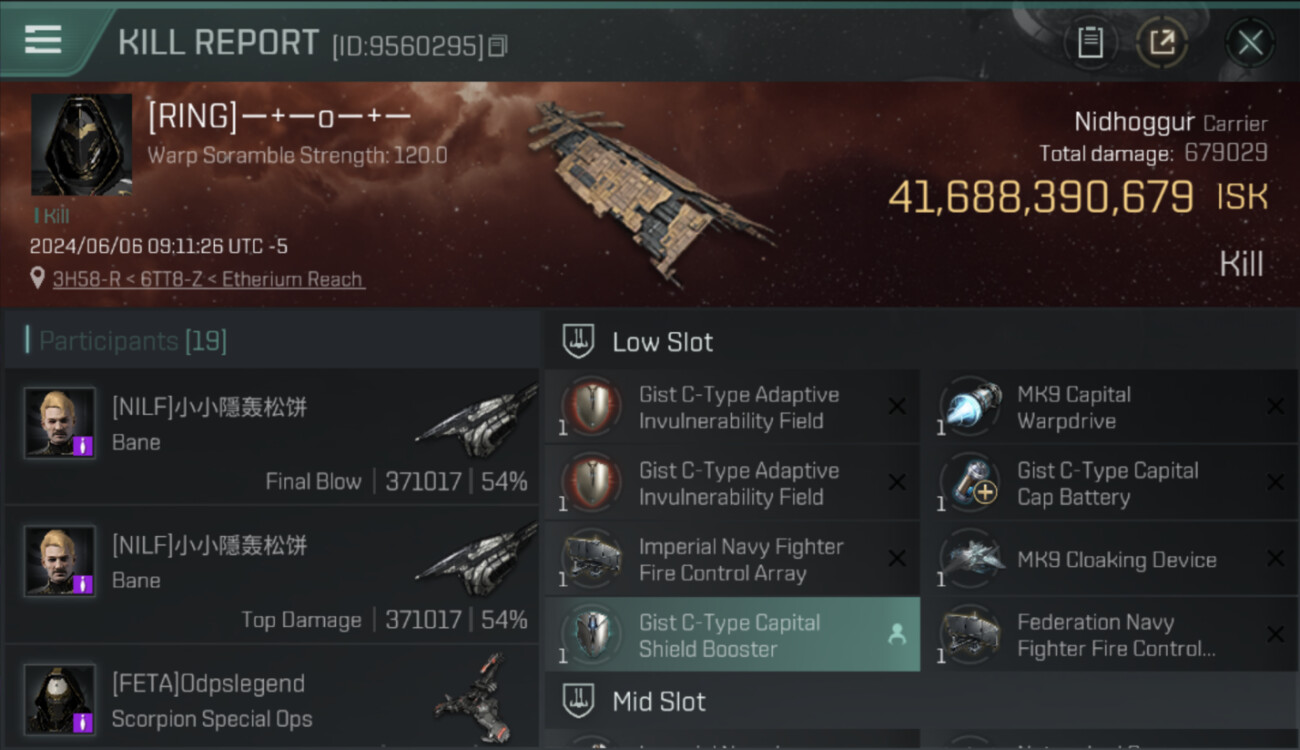Select the victim's pilot portrait

tap(81, 145)
